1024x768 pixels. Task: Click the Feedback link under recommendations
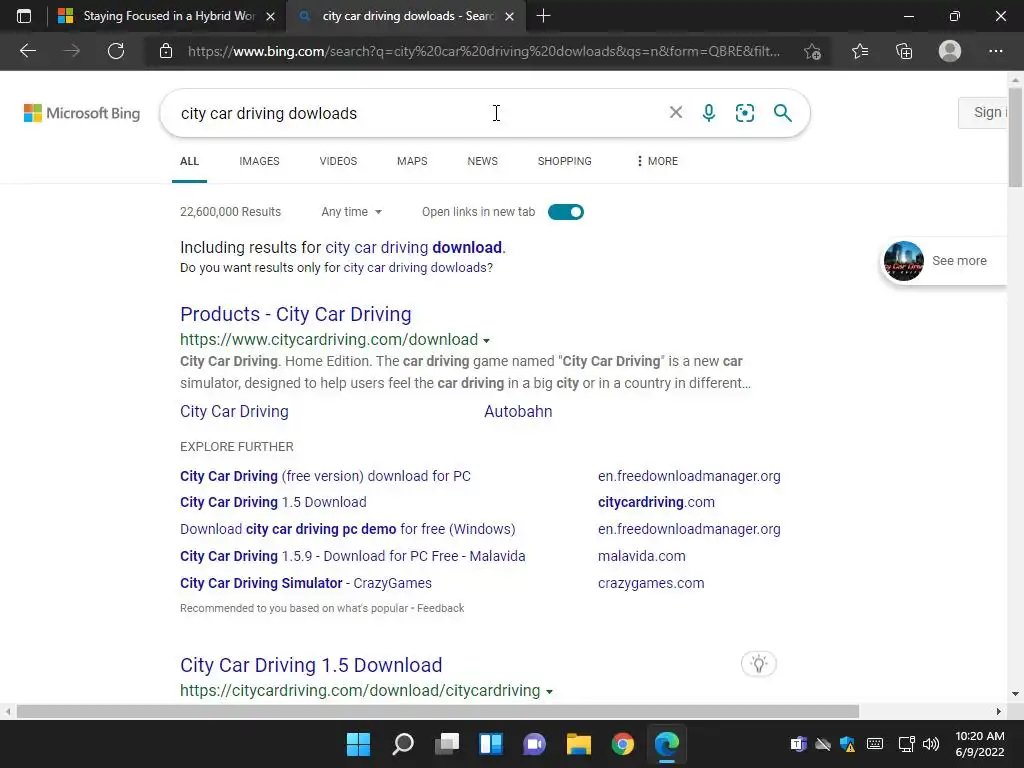(441, 608)
